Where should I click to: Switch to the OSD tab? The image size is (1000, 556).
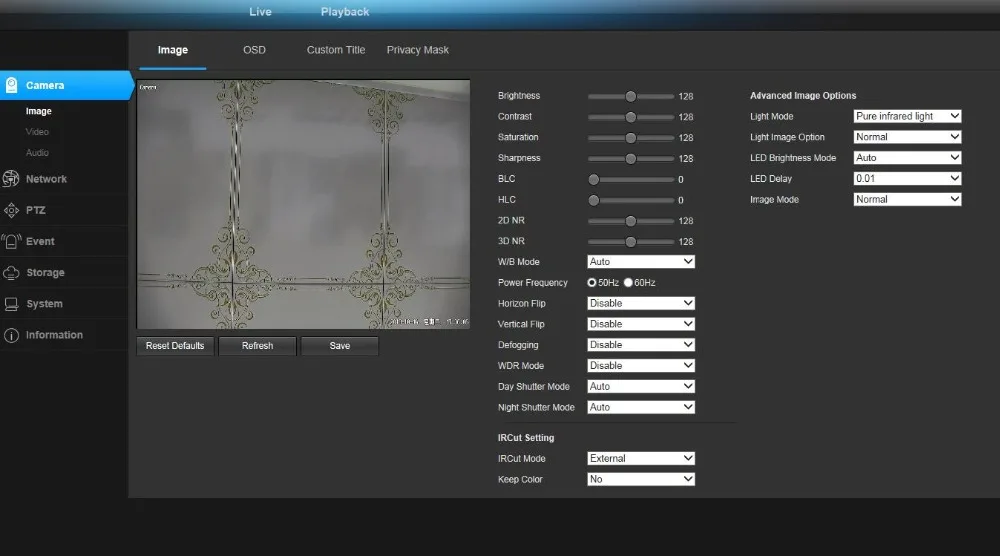coord(254,50)
